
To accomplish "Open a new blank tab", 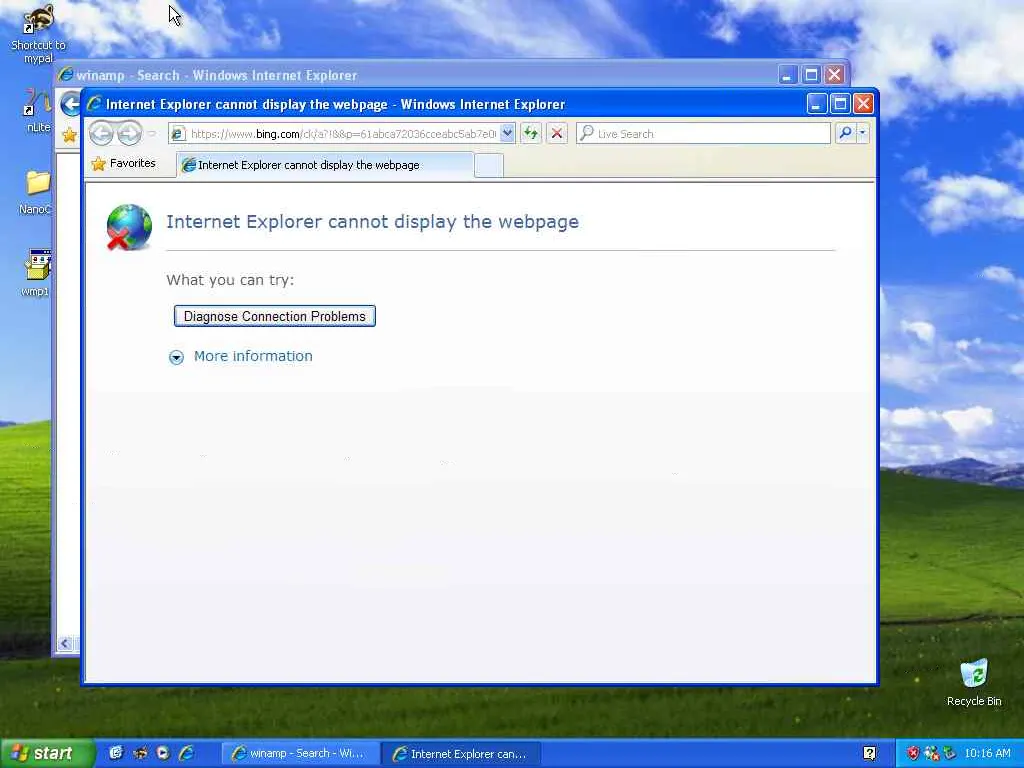I will coord(488,165).
